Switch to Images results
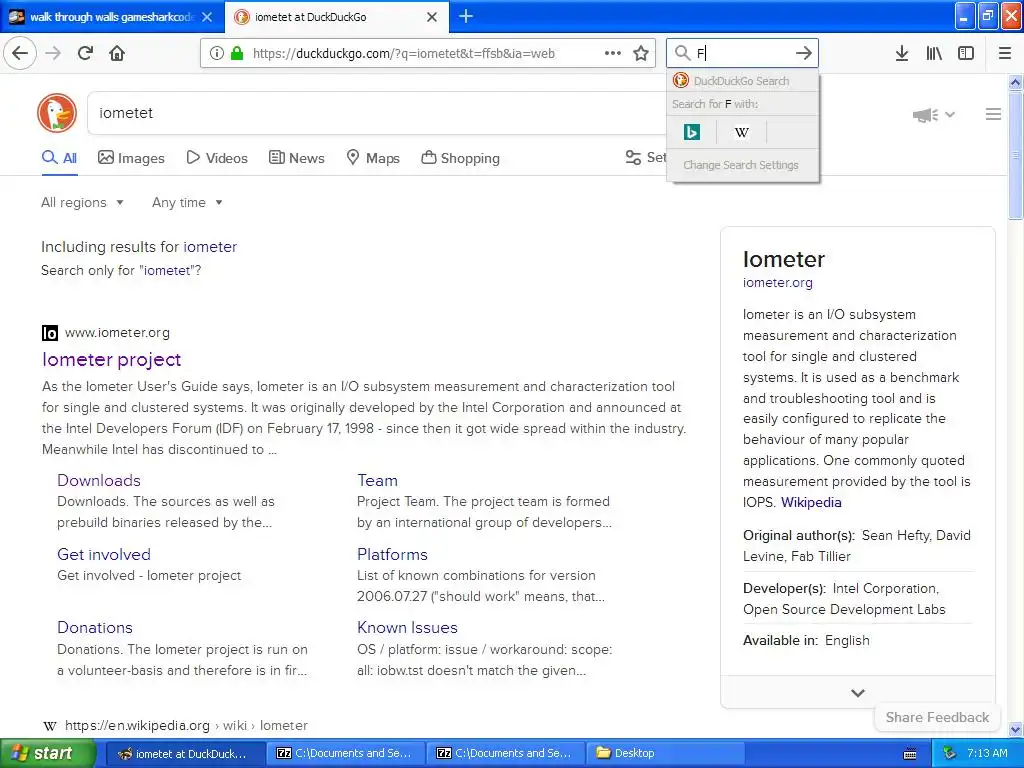Viewport: 1024px width, 768px height. [x=131, y=158]
